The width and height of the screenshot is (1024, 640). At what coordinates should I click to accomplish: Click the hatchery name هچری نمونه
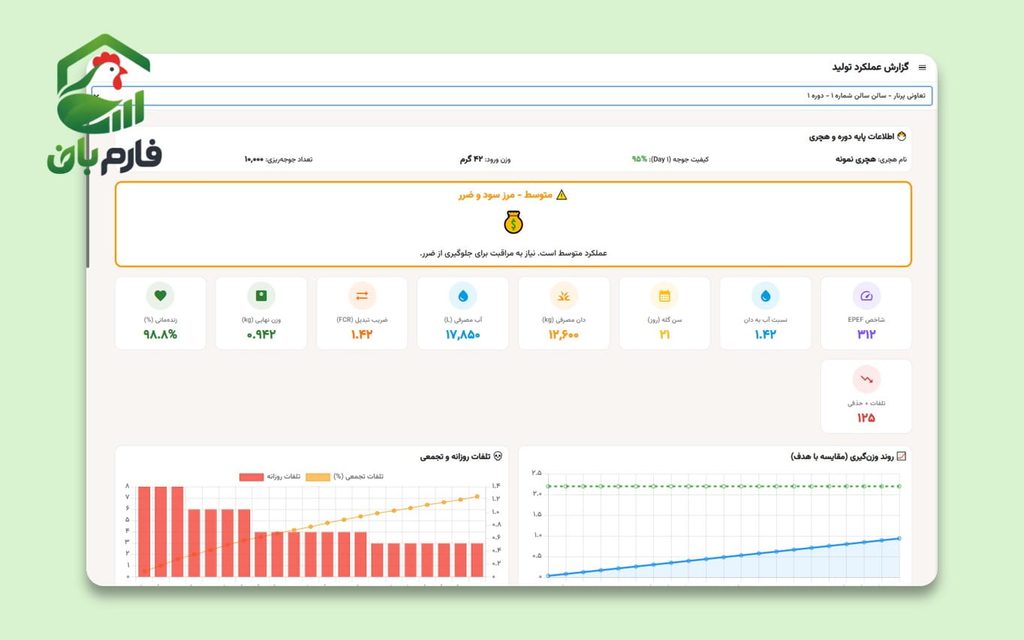tap(856, 159)
